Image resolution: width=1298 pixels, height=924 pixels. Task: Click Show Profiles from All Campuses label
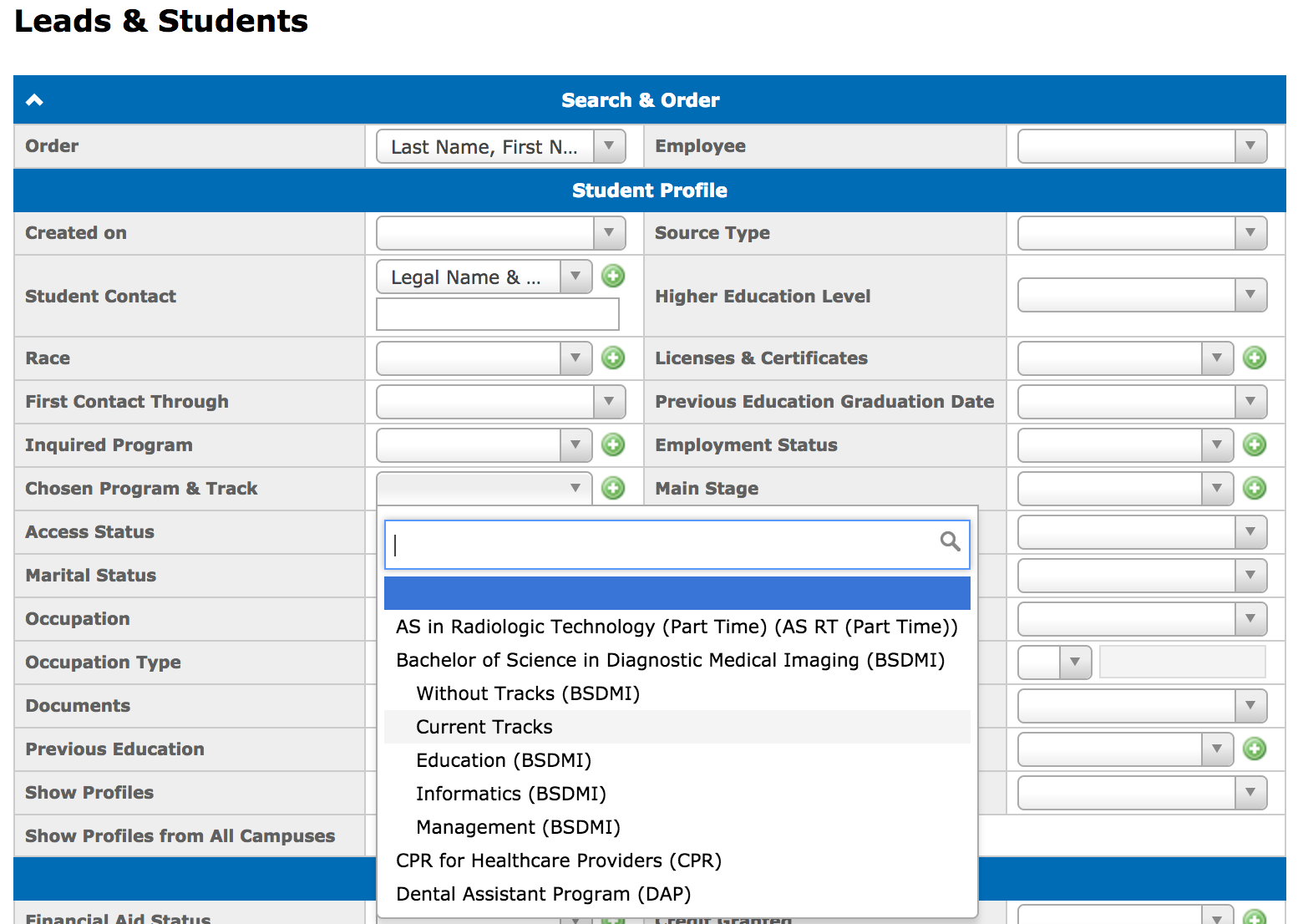(x=180, y=836)
